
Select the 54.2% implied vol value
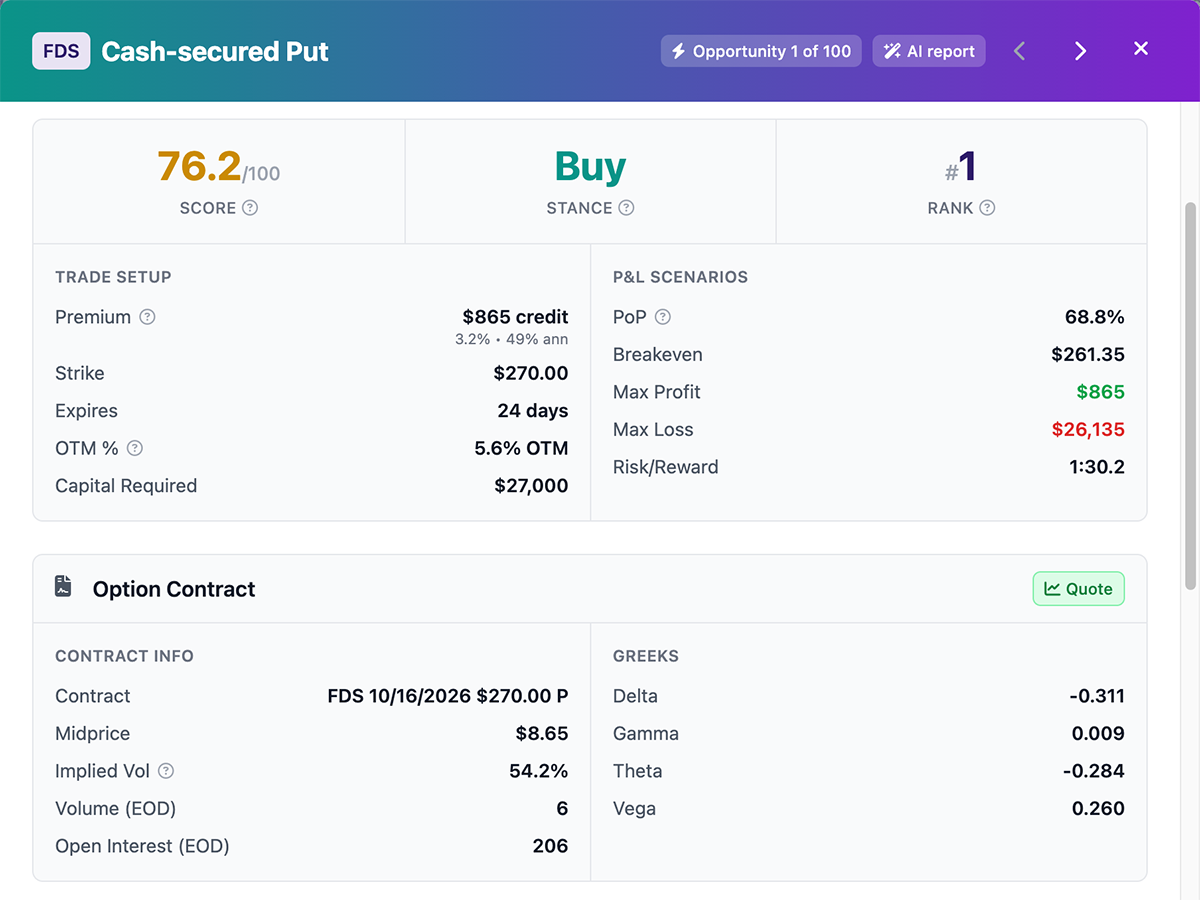(x=538, y=771)
